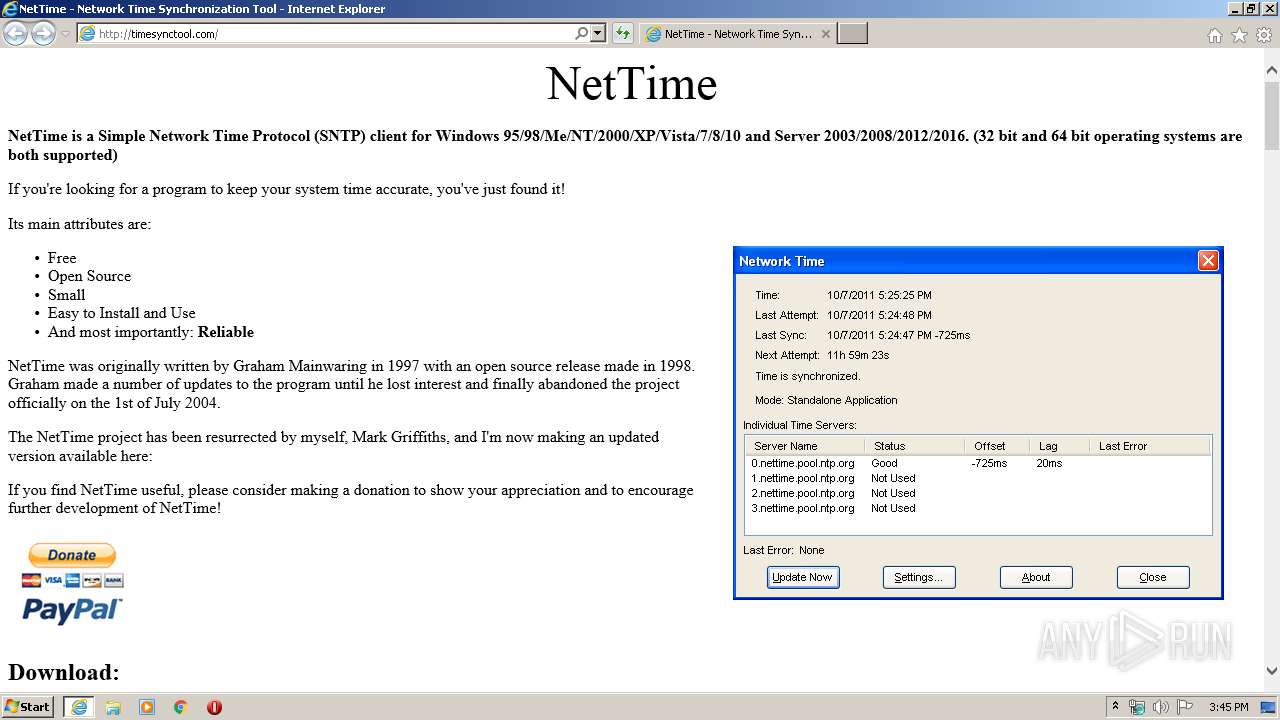Click the browser Back arrow button

click(15, 33)
